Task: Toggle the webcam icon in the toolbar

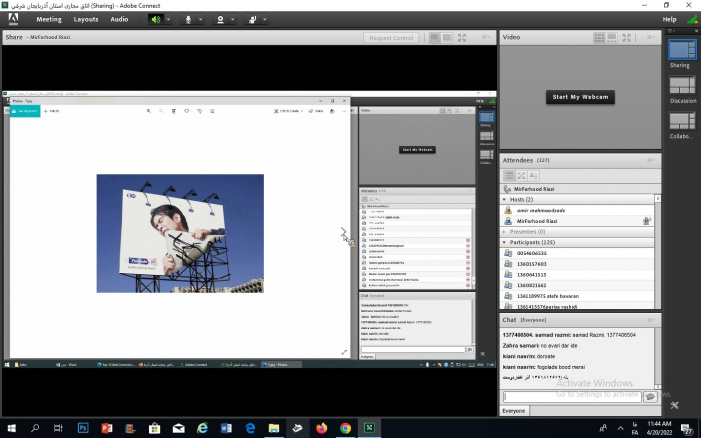Action: (220, 19)
